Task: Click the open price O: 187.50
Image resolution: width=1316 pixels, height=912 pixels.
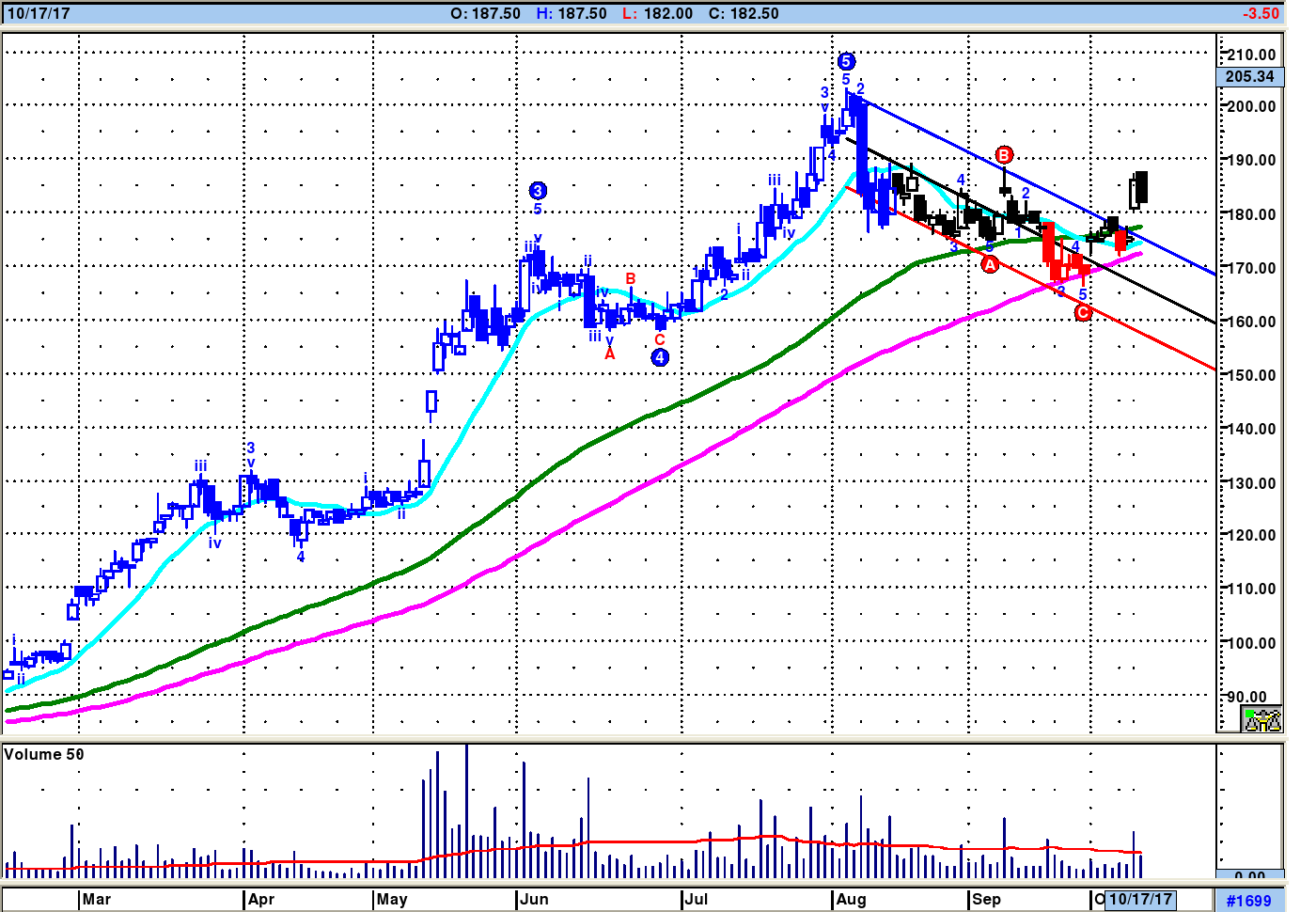Action: [485, 13]
